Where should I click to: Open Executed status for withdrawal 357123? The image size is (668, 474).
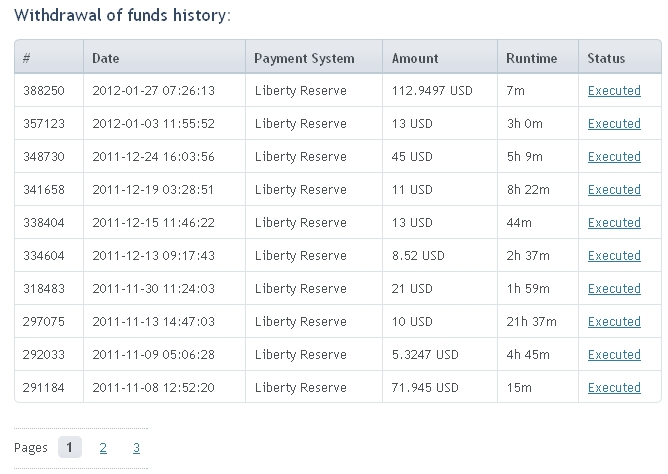(x=614, y=124)
